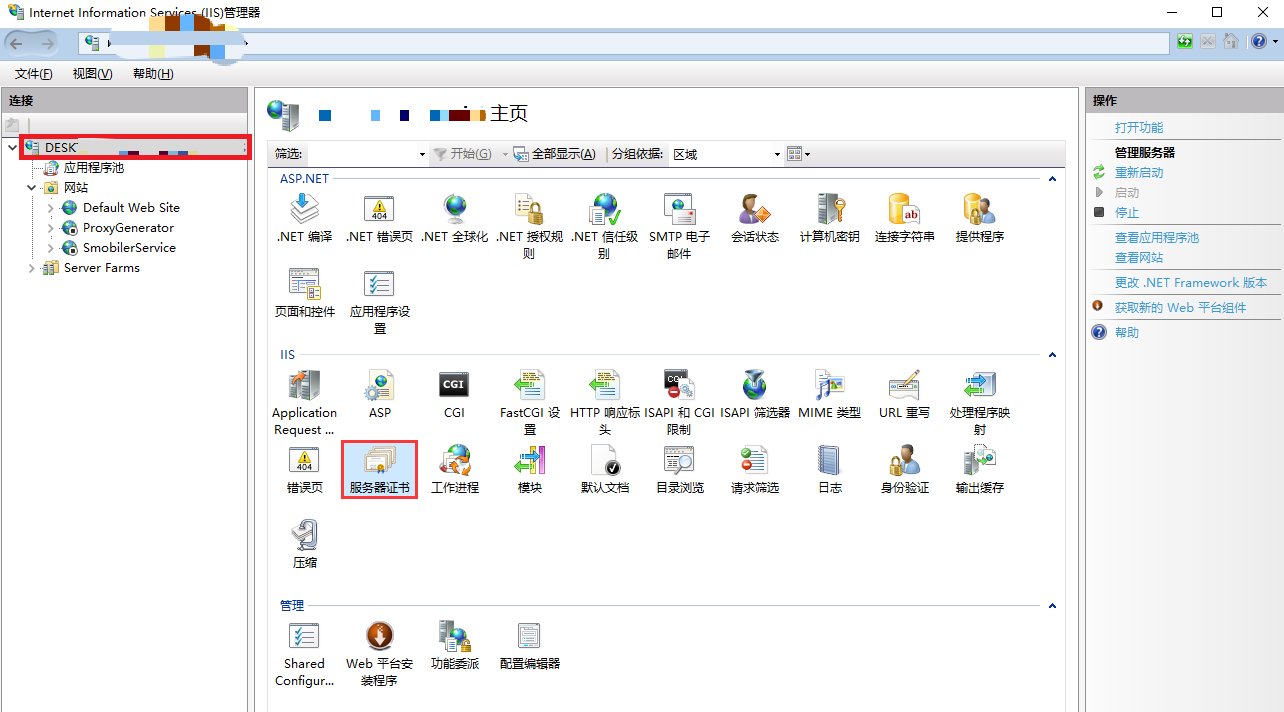Collapse the 管理 group
The width and height of the screenshot is (1284, 712).
[x=1052, y=606]
